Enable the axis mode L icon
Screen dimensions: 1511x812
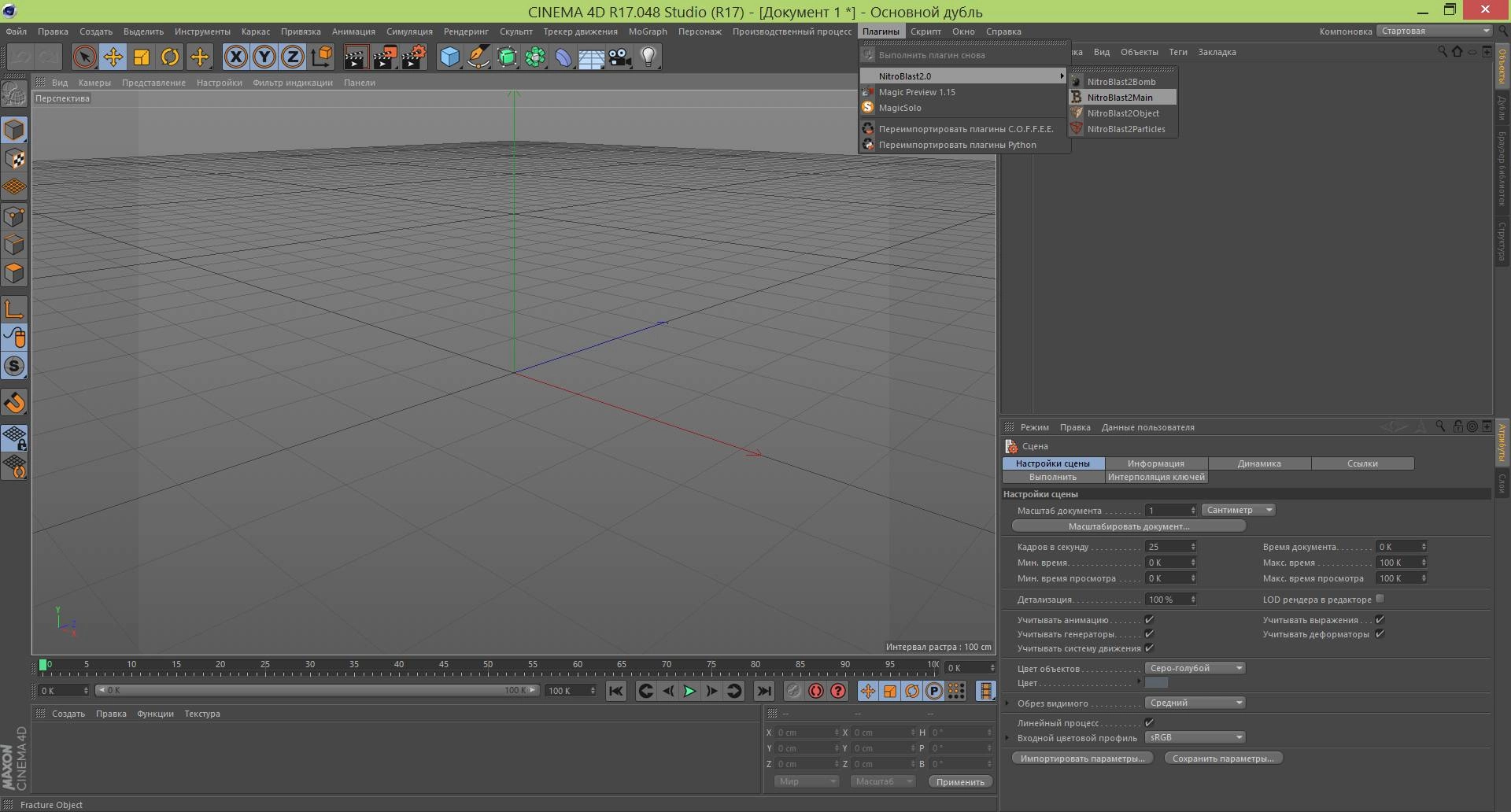pyautogui.click(x=14, y=309)
